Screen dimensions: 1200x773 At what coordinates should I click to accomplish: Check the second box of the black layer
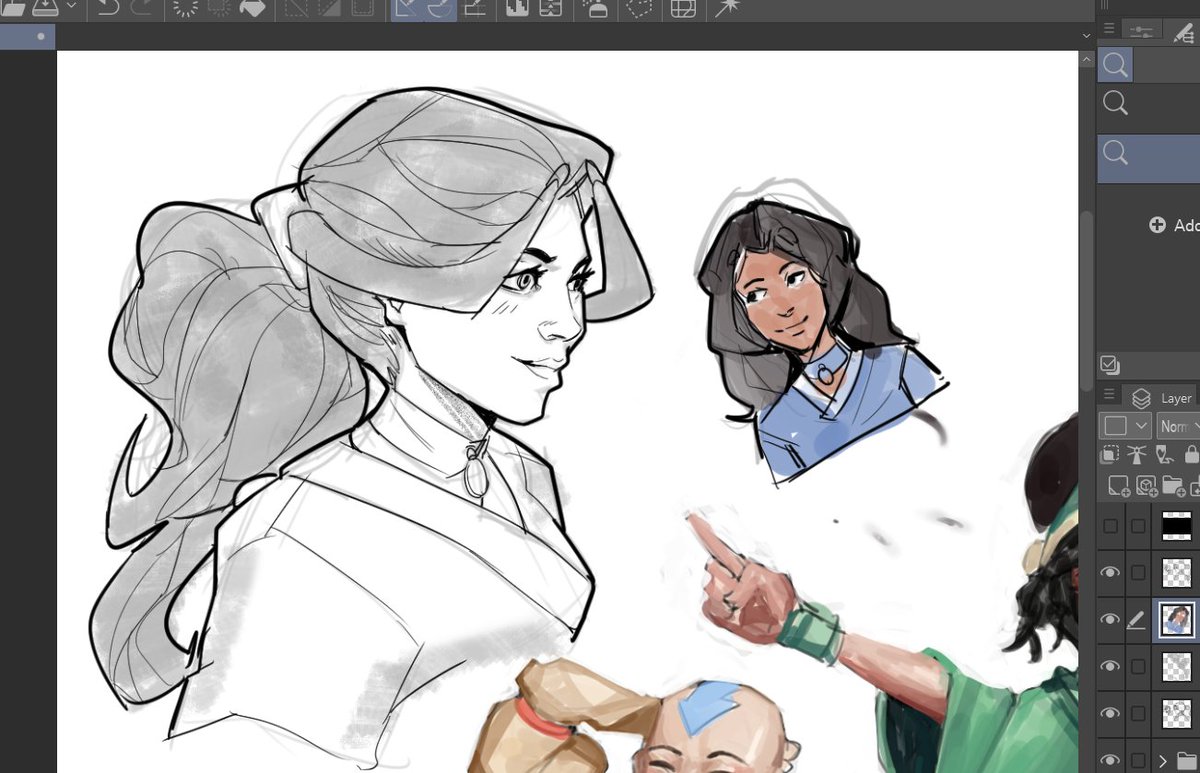pos(1137,526)
